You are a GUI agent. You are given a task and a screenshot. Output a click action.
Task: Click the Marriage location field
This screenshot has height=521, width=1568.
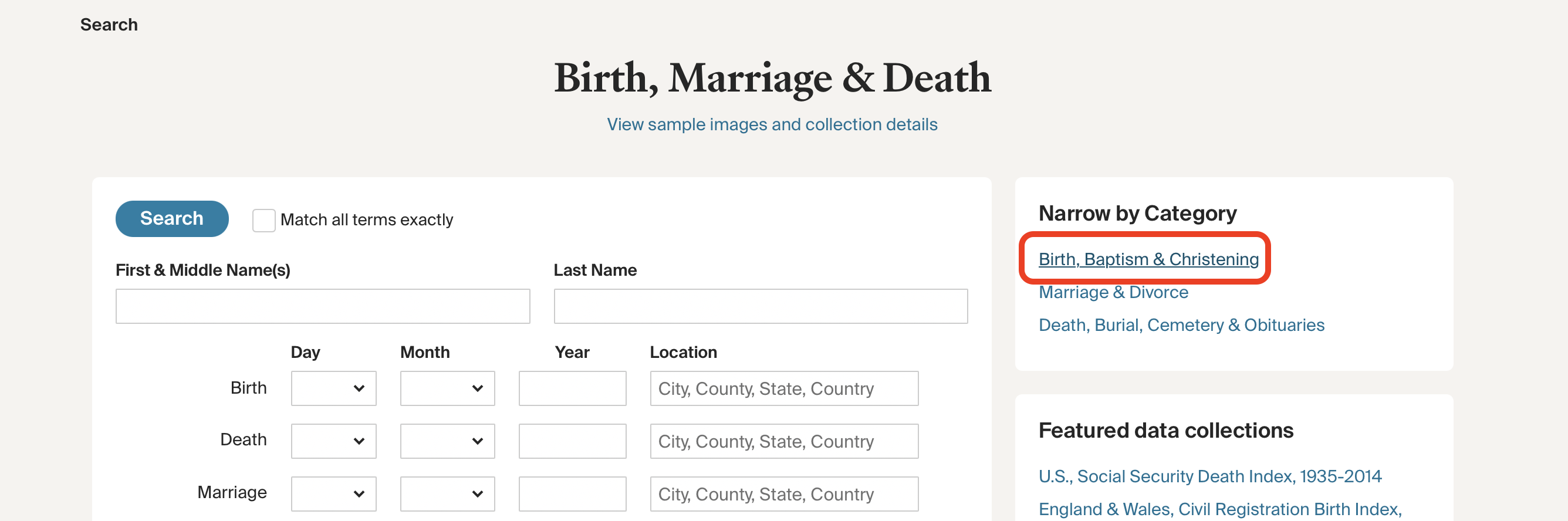pos(783,493)
